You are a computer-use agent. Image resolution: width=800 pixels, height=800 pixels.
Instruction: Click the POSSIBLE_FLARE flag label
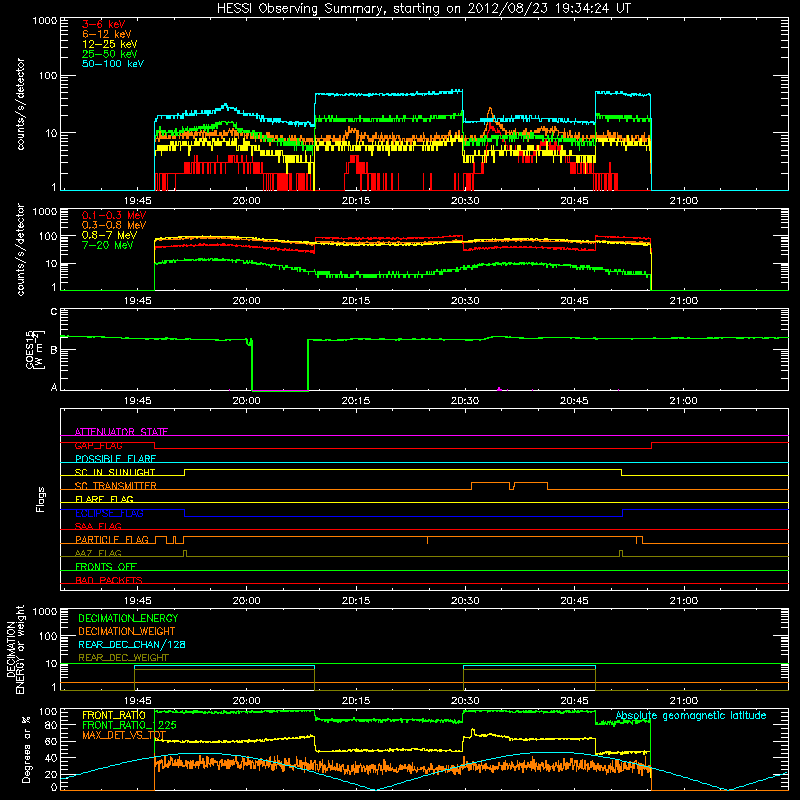point(115,459)
